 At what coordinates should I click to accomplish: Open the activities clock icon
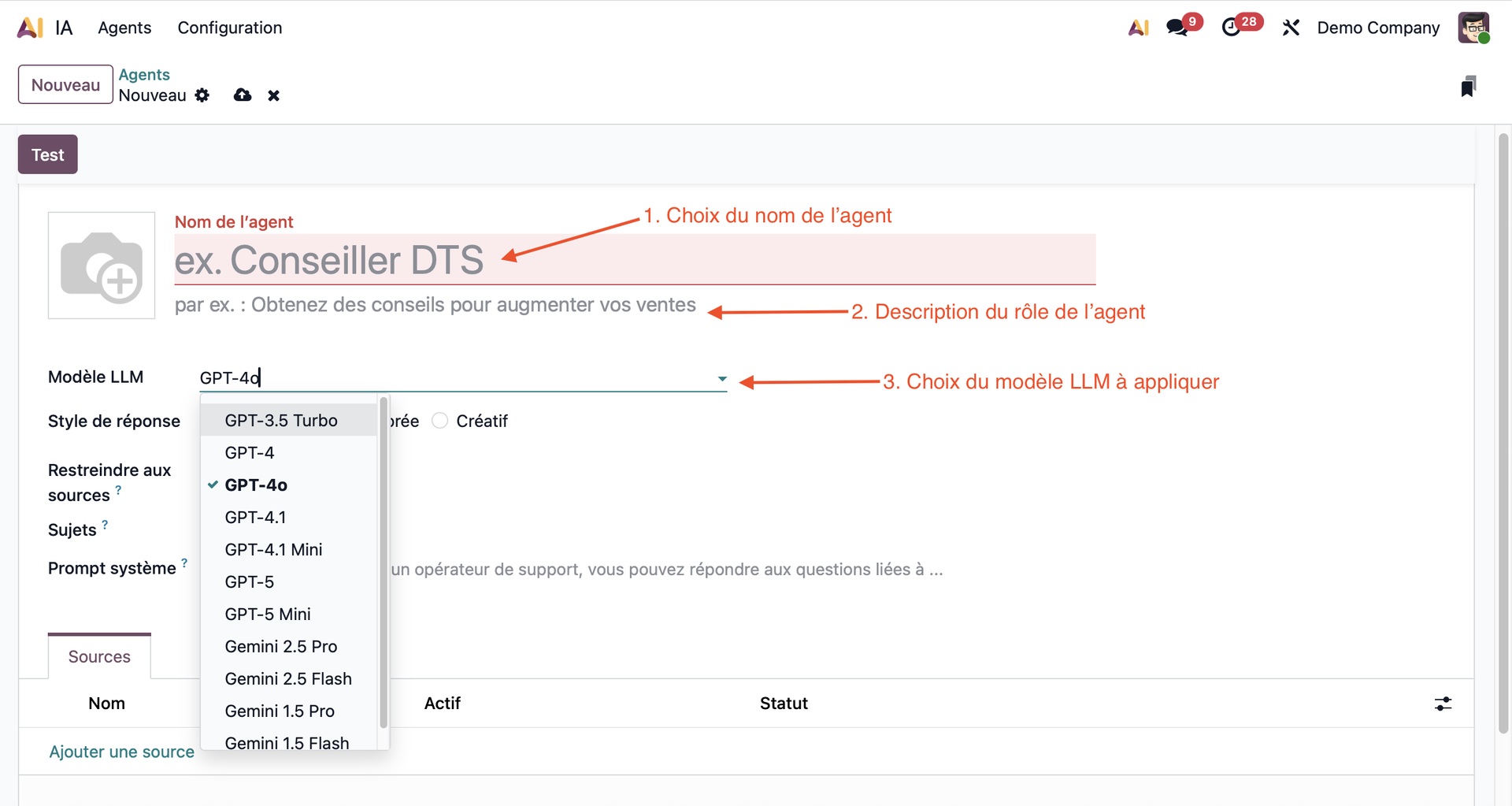tap(1231, 28)
